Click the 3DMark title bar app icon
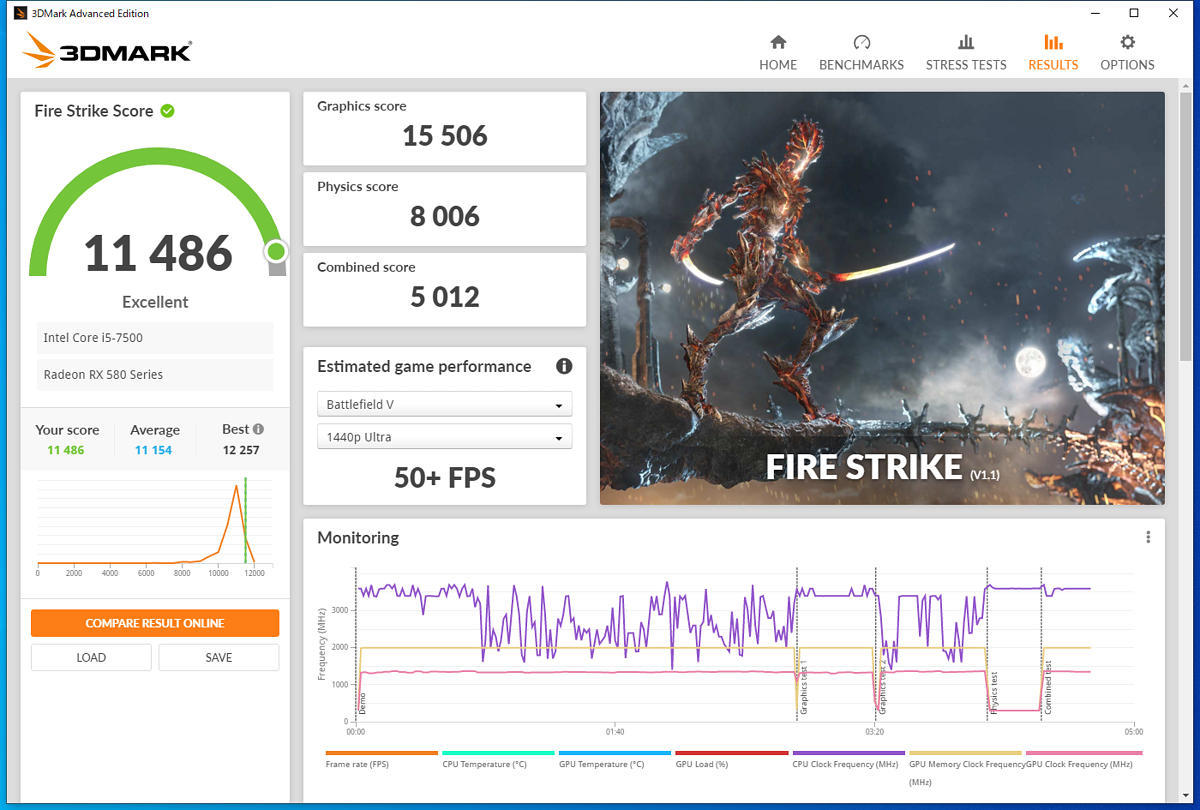The width and height of the screenshot is (1200, 810). 20,13
